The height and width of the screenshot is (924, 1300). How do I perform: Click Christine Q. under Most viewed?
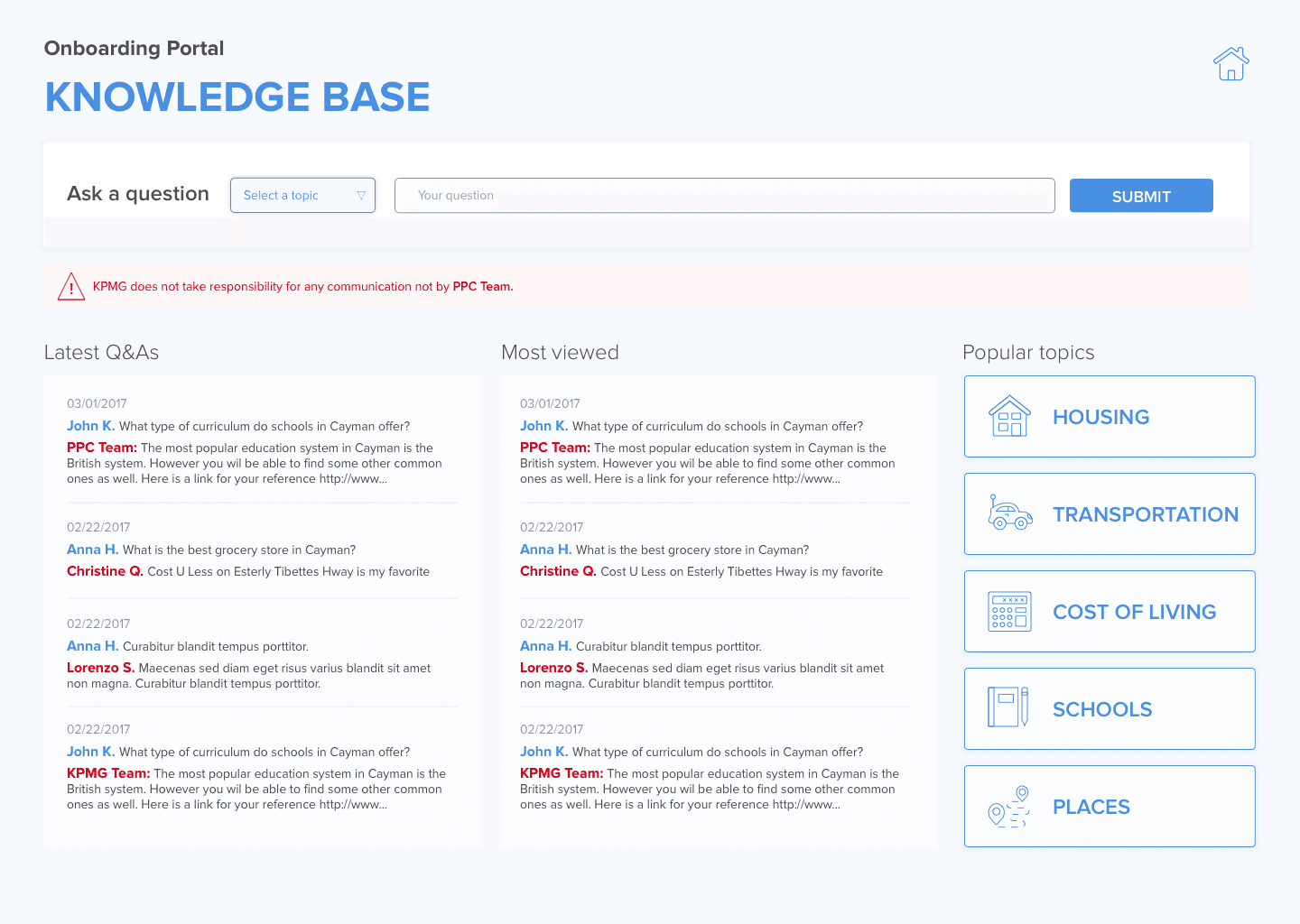558,571
